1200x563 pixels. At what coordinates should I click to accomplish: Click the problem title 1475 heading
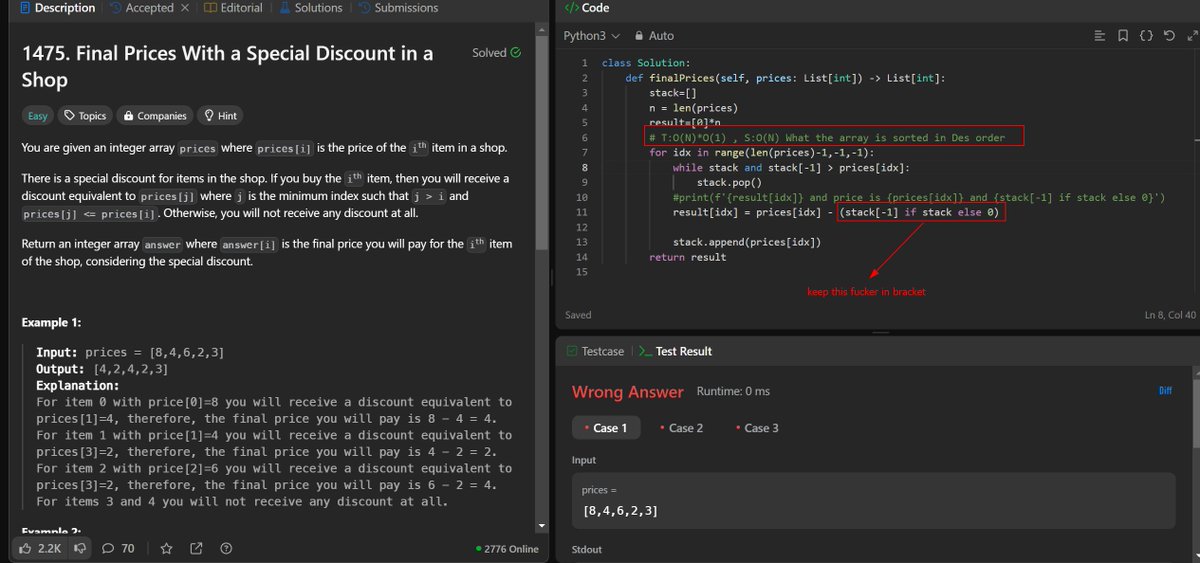pos(227,66)
